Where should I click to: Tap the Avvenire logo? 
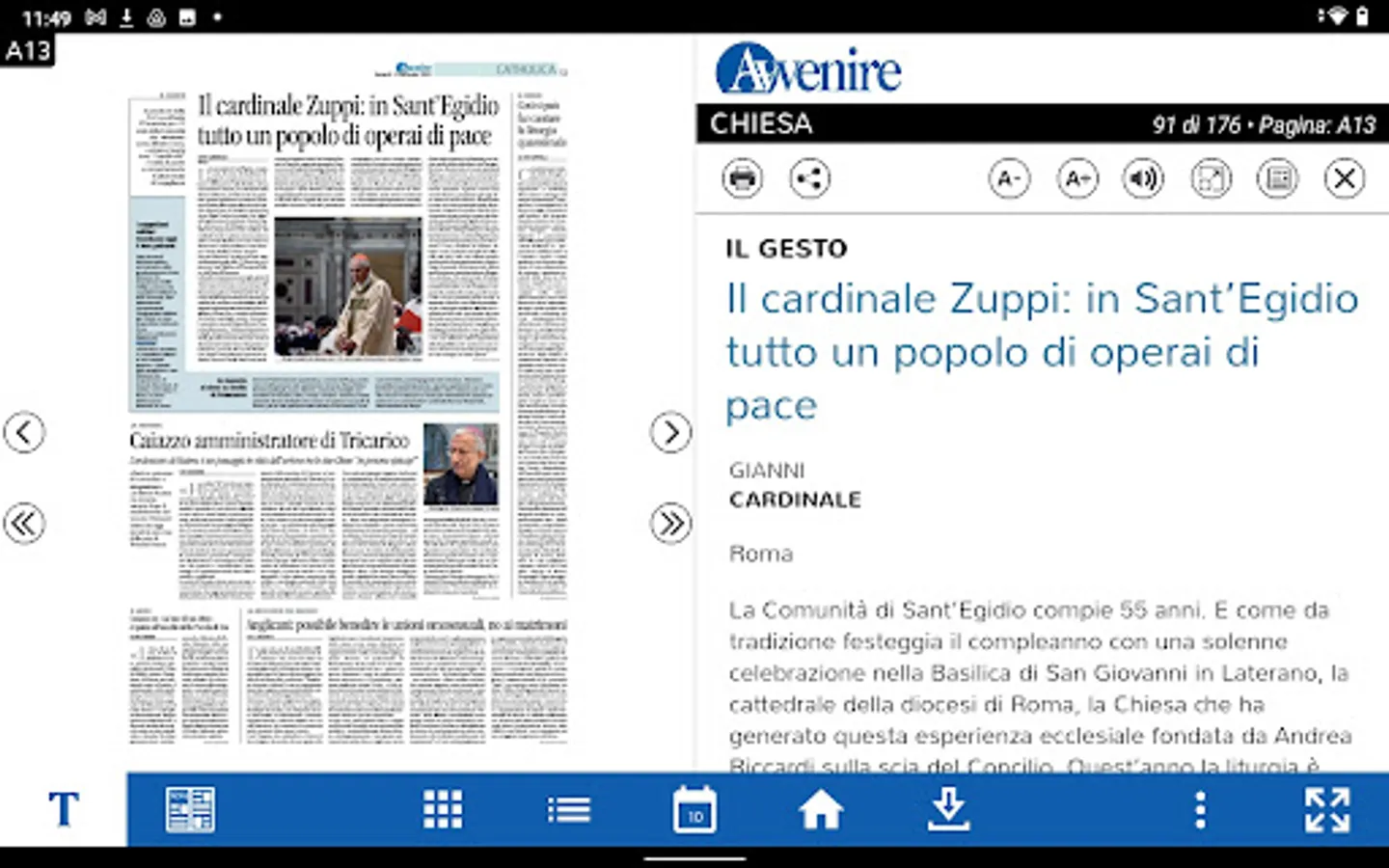click(x=808, y=68)
